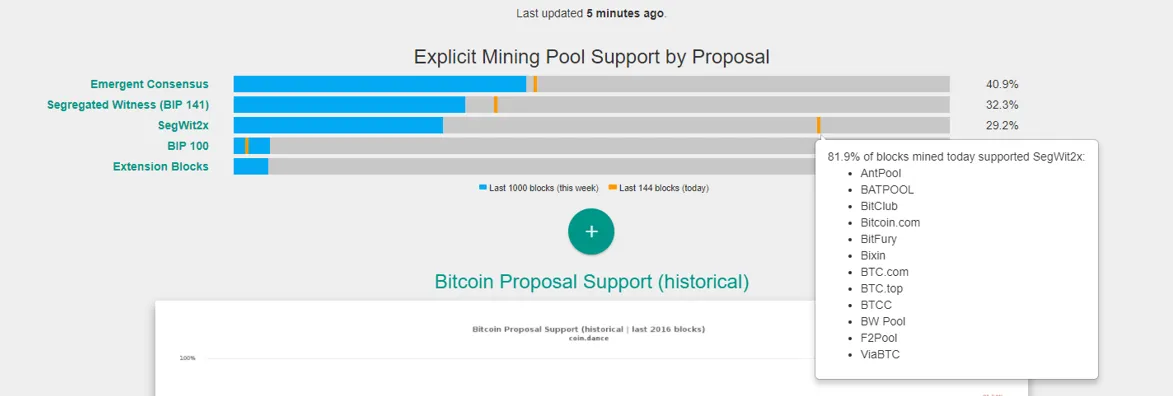Open the Extension Blocks proposal link
Image resolution: width=1173 pixels, height=396 pixels.
[x=161, y=166]
